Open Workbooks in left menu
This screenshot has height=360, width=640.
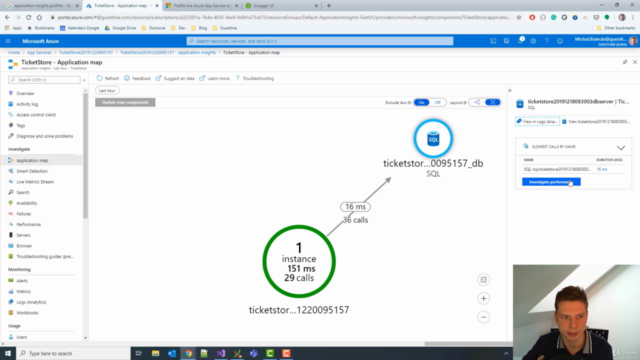click(x=27, y=313)
